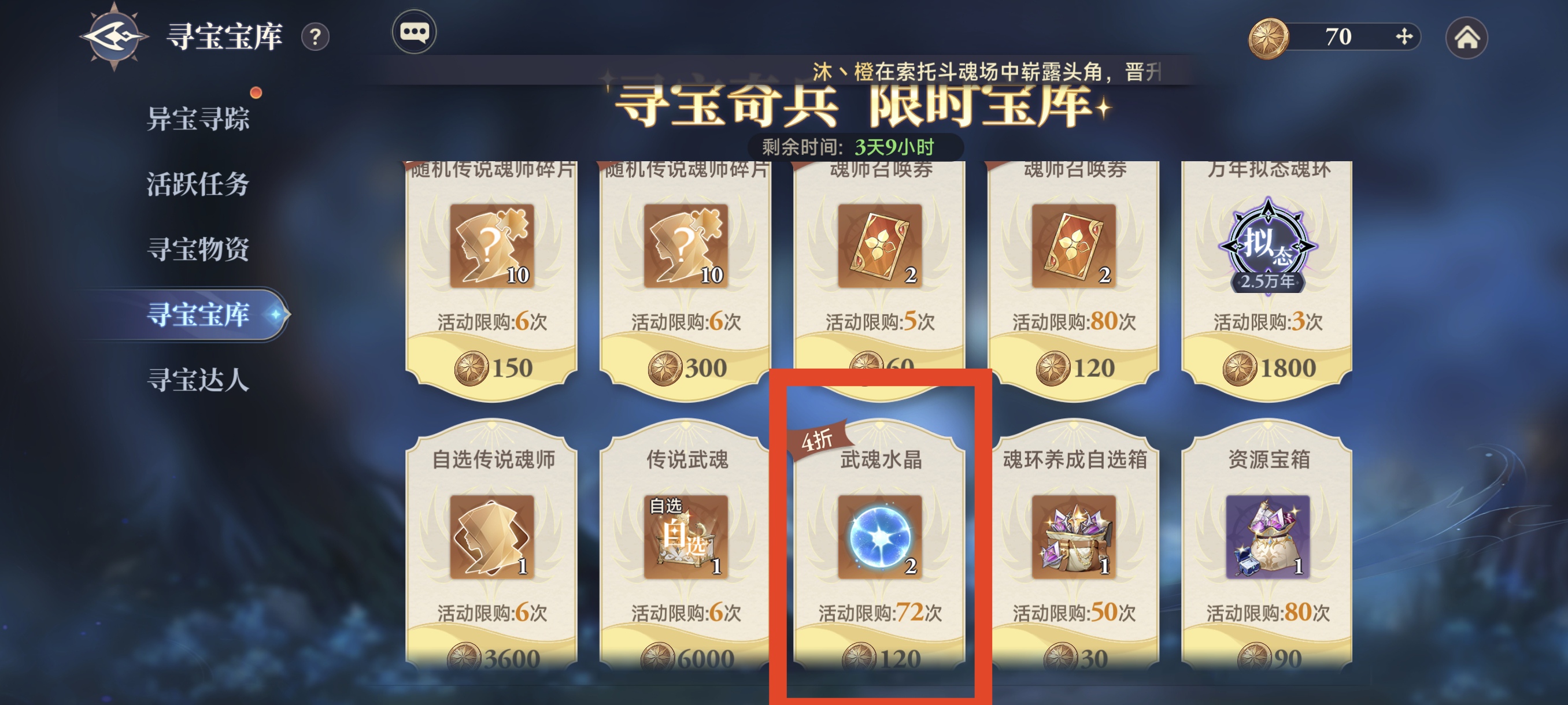The image size is (1568, 705).
Task: Select the 自选传说魂师 silhouette icon
Action: [492, 536]
